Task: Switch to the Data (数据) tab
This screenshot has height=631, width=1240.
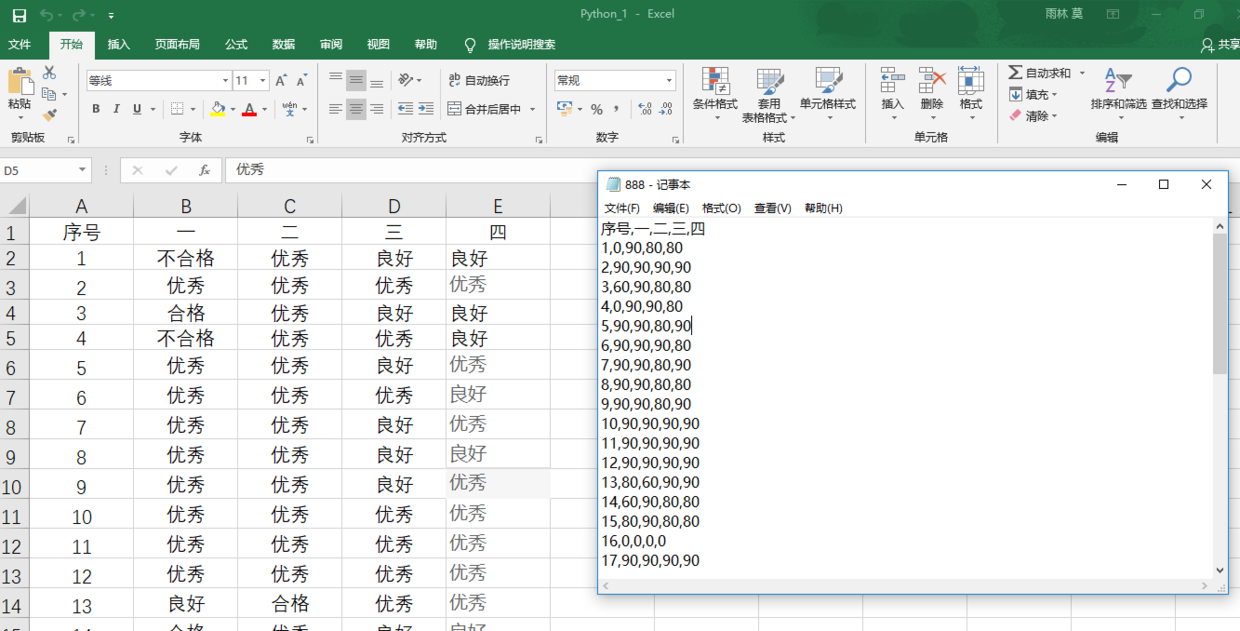Action: point(284,44)
